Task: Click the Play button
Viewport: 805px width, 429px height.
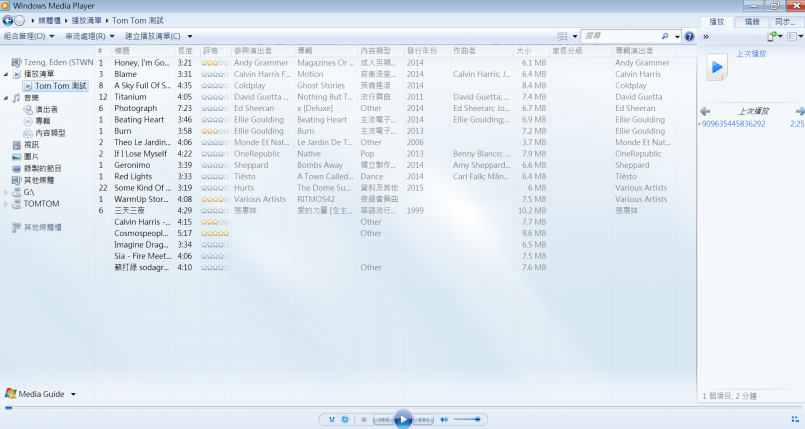Action: point(403,419)
